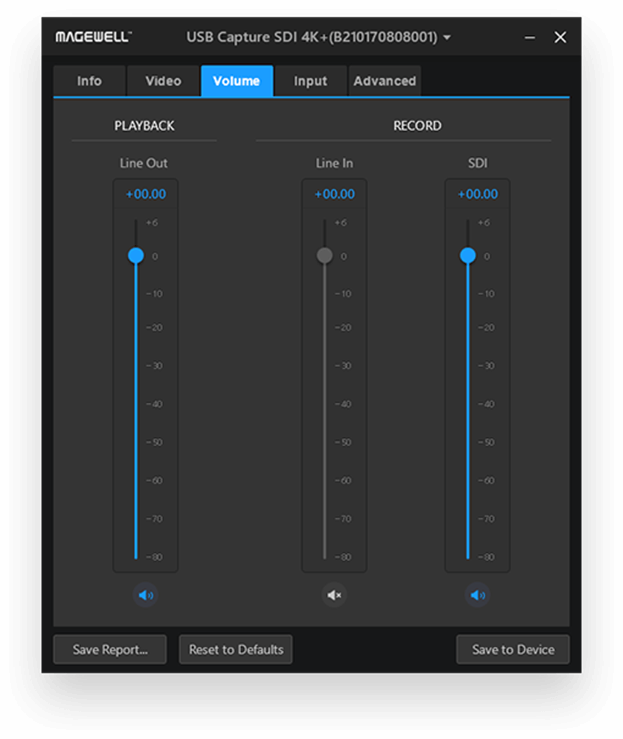The height and width of the screenshot is (739, 623).
Task: Click the RECORD section heading
Action: (417, 126)
